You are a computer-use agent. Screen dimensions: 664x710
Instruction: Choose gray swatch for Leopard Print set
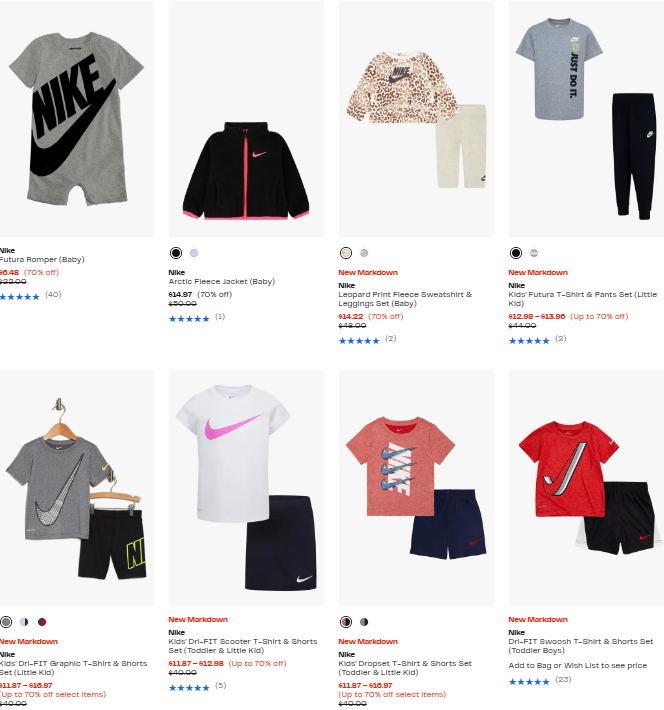[364, 253]
